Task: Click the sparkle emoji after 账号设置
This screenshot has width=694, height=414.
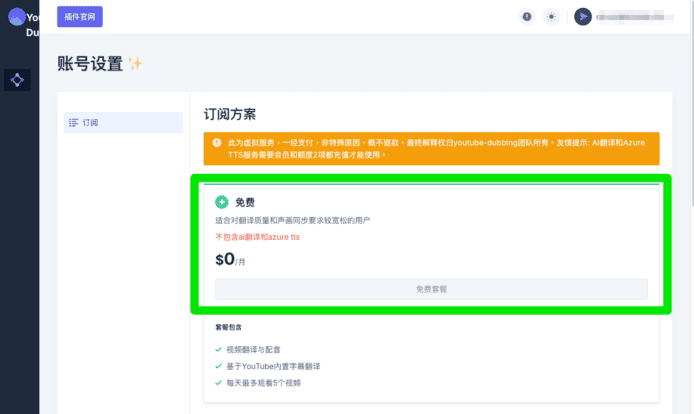Action: (135, 64)
